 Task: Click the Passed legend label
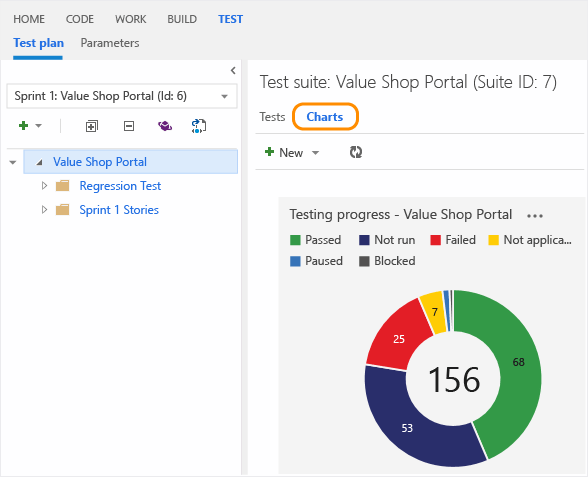(323, 240)
